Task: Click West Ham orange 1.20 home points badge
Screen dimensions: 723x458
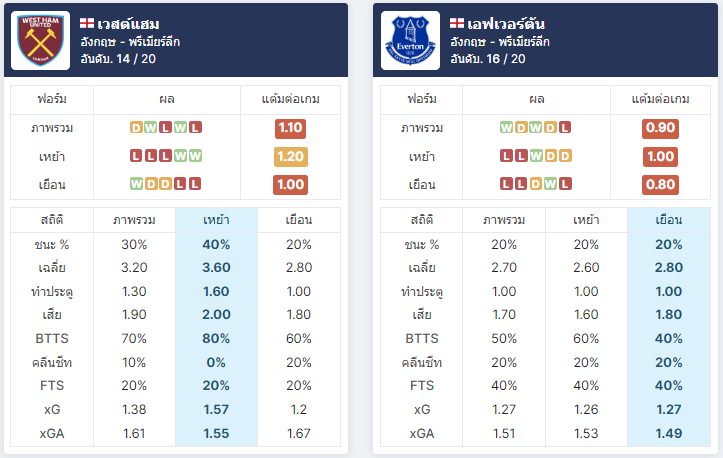Action: 290,157
